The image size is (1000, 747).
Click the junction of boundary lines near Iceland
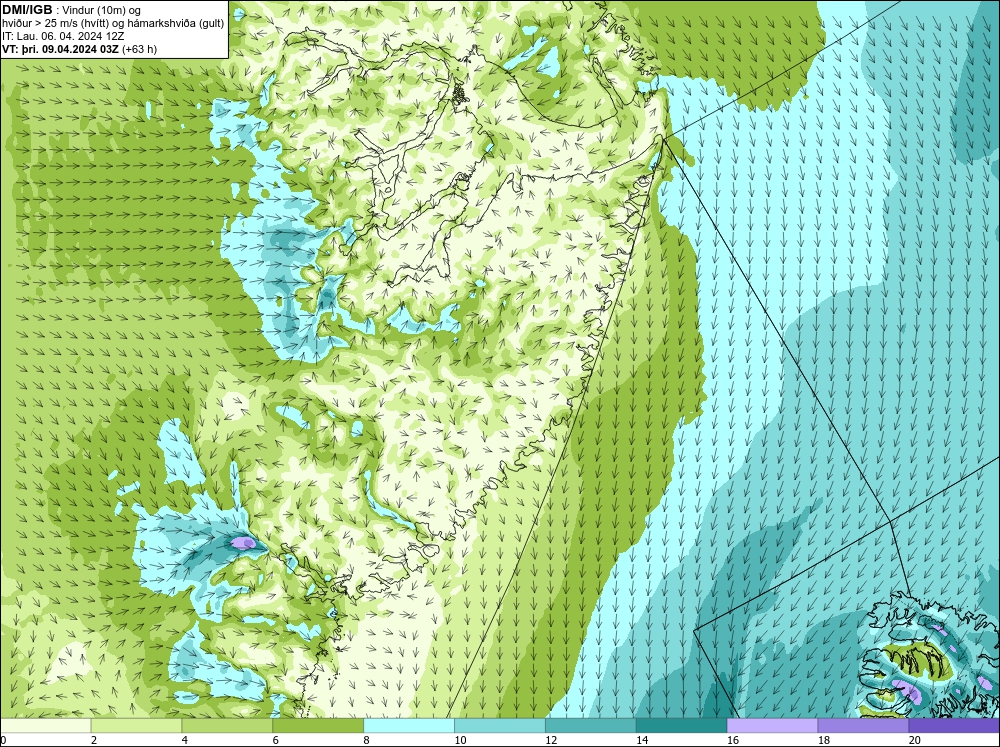coord(890,522)
